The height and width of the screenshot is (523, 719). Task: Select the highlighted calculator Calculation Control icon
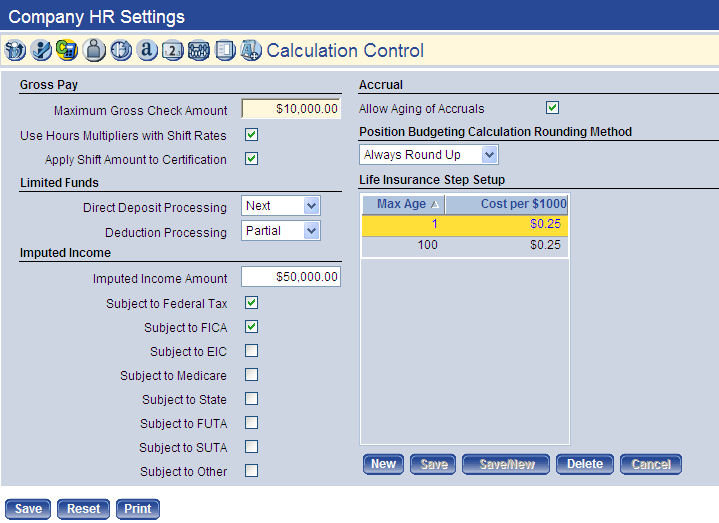pyautogui.click(x=67, y=50)
